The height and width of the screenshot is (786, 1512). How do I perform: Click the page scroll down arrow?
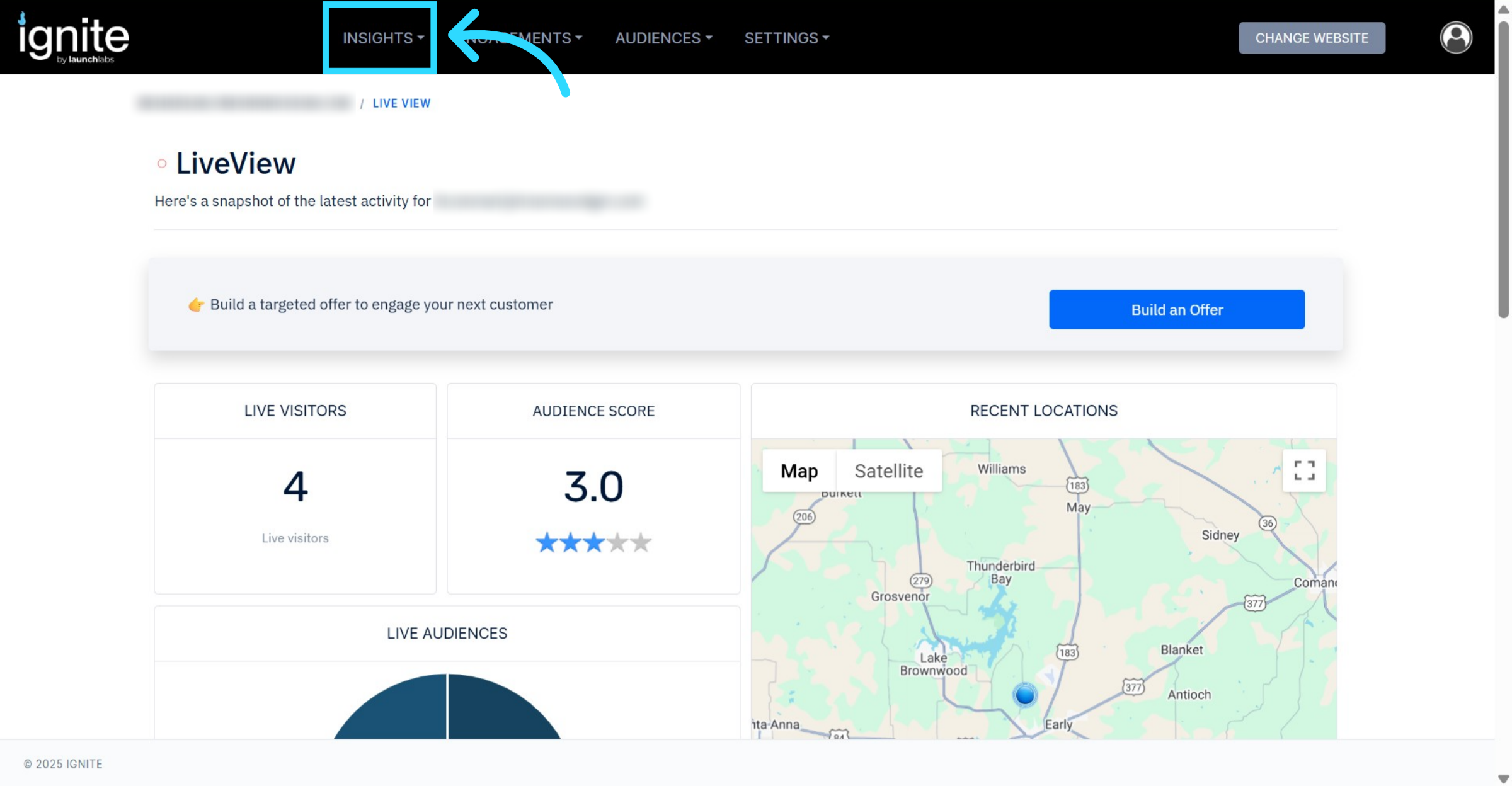tap(1503, 778)
